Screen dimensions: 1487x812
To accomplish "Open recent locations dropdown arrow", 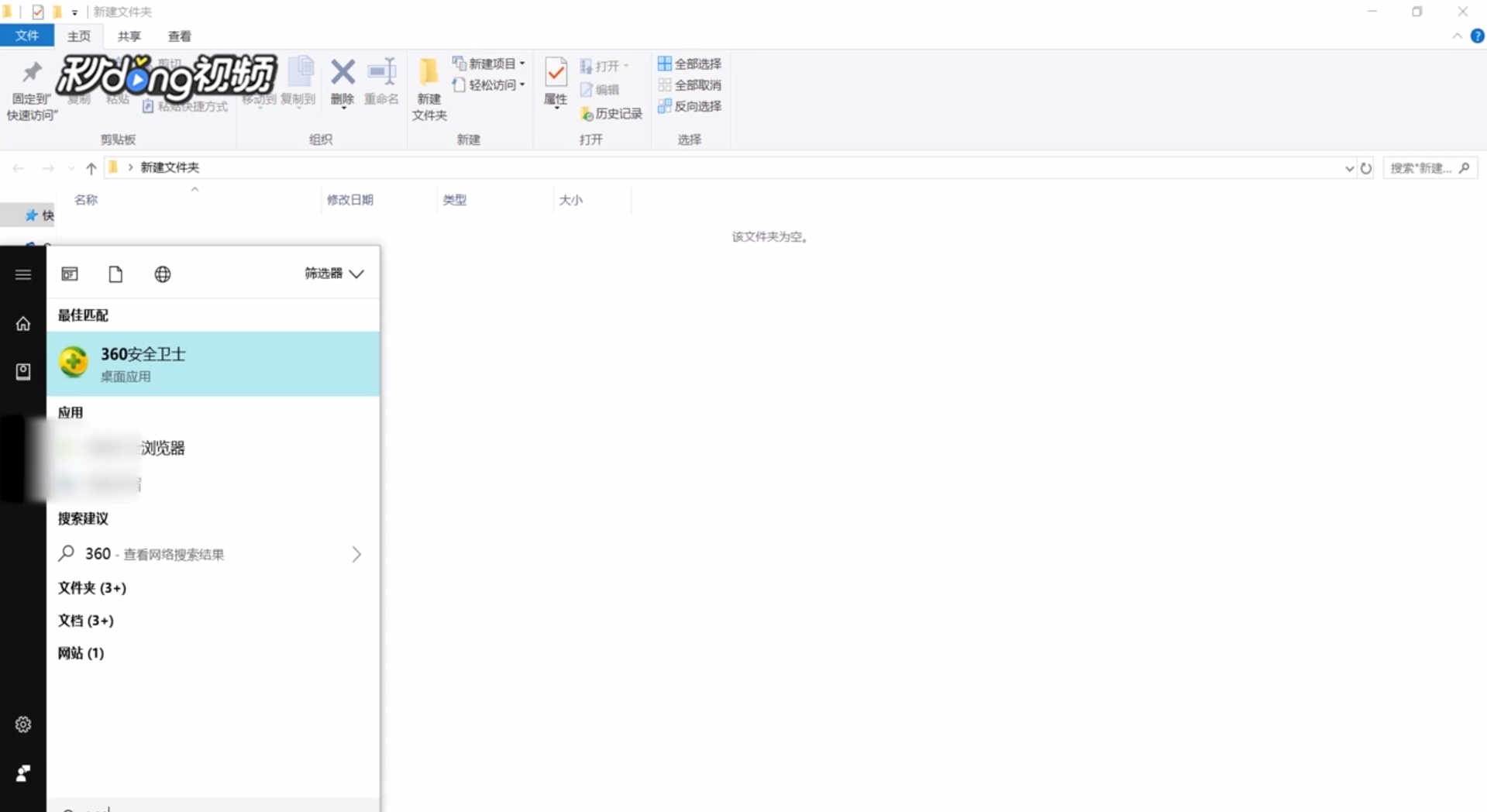I will click(x=71, y=168).
